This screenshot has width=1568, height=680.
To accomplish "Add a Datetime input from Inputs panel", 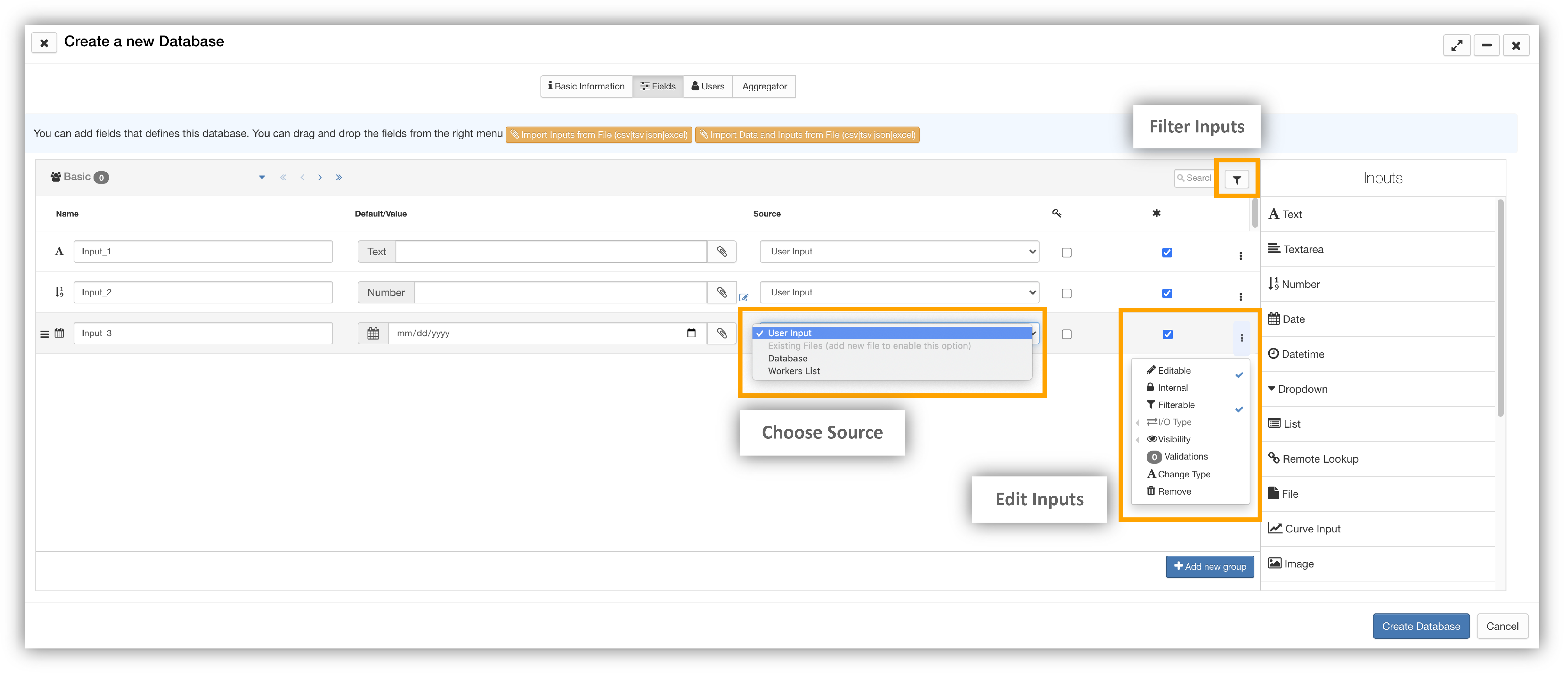I will (1378, 354).
